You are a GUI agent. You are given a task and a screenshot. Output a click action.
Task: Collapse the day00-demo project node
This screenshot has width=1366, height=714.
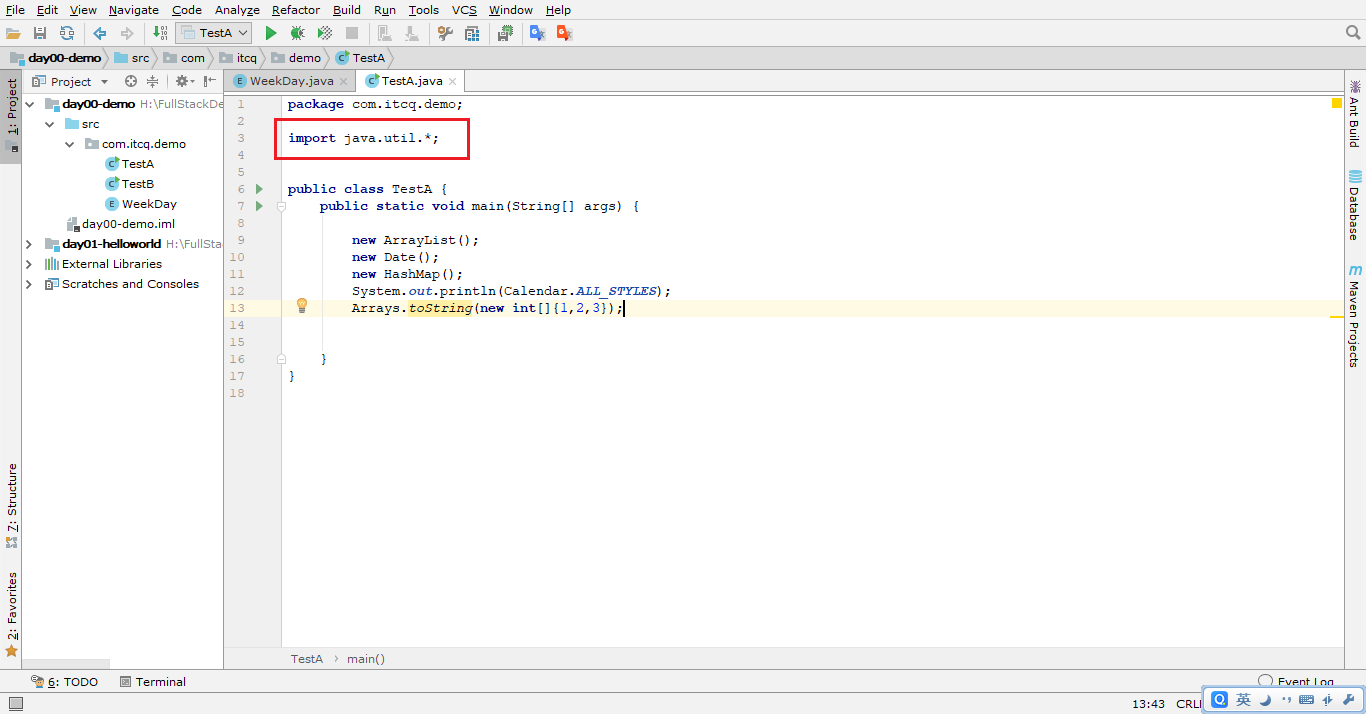(x=30, y=104)
